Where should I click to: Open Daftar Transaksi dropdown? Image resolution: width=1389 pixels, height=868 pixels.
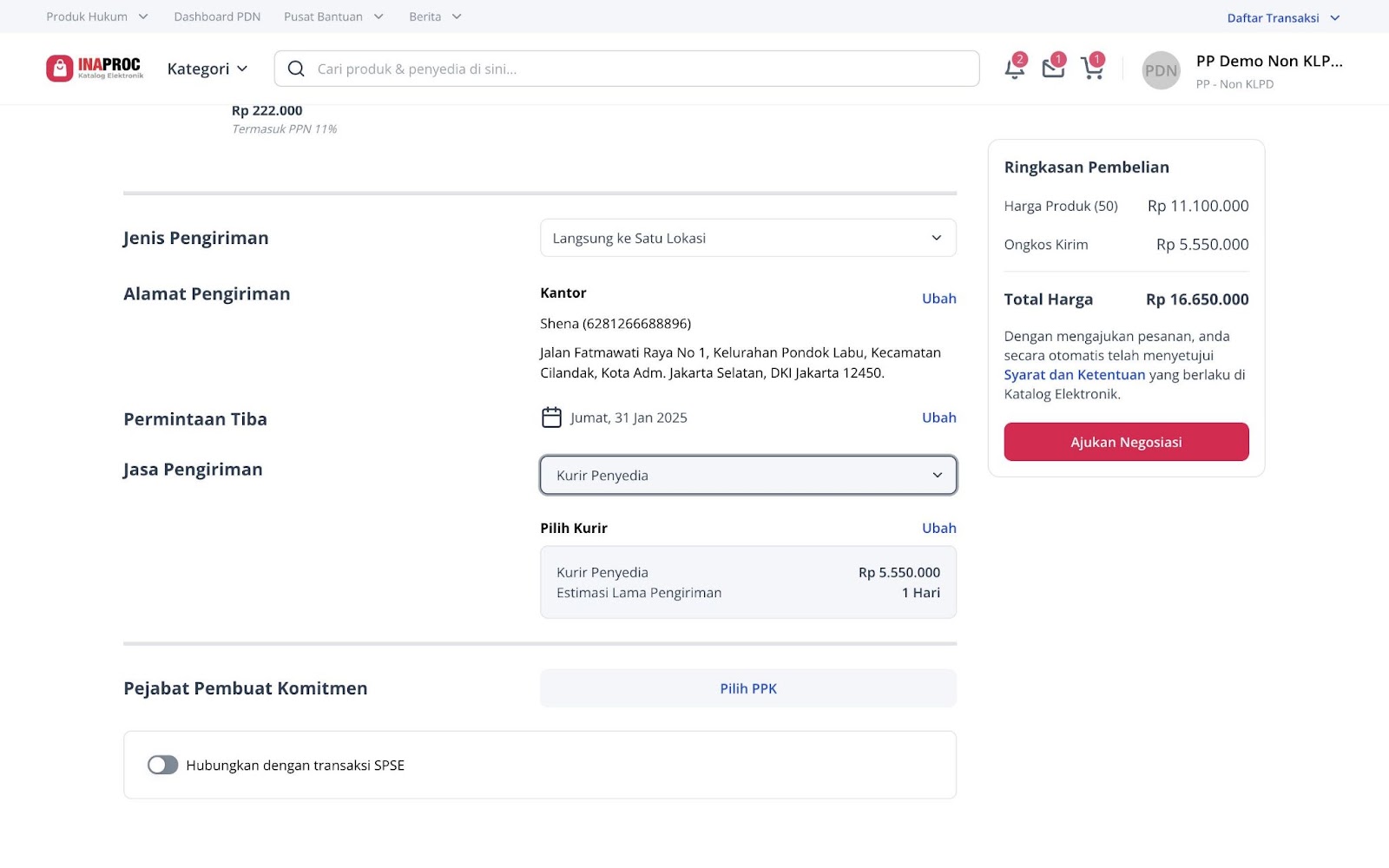coord(1283,17)
